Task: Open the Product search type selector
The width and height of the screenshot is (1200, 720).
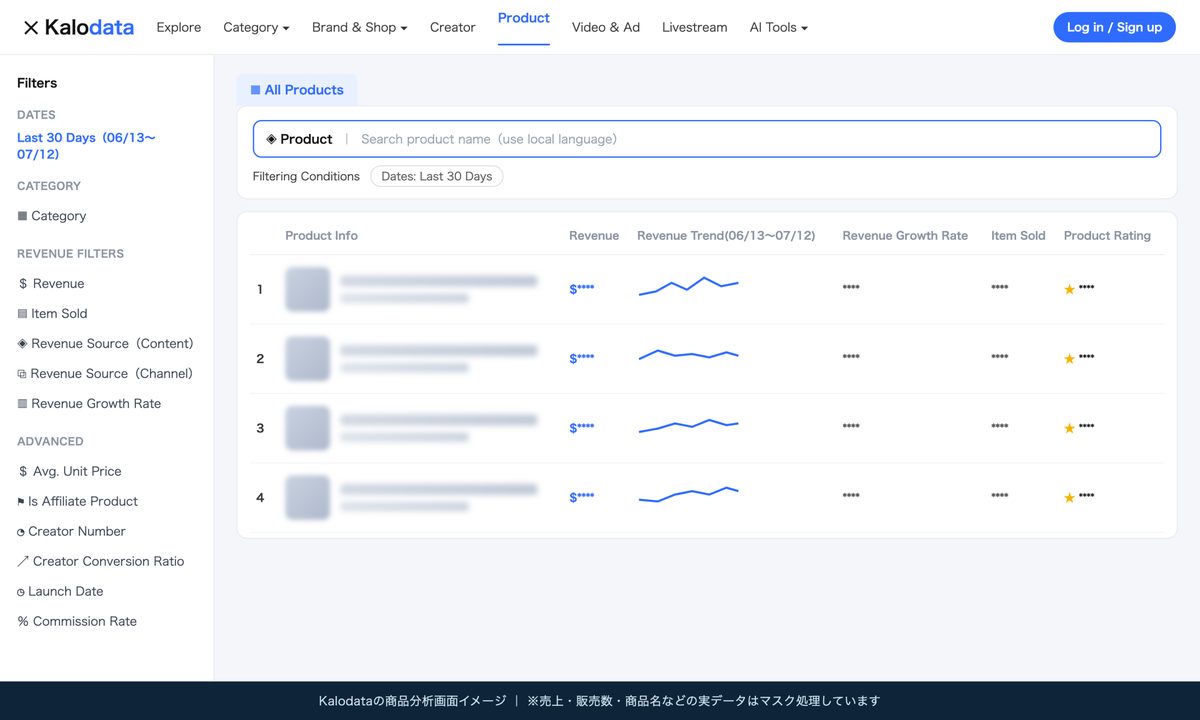Action: coord(299,139)
